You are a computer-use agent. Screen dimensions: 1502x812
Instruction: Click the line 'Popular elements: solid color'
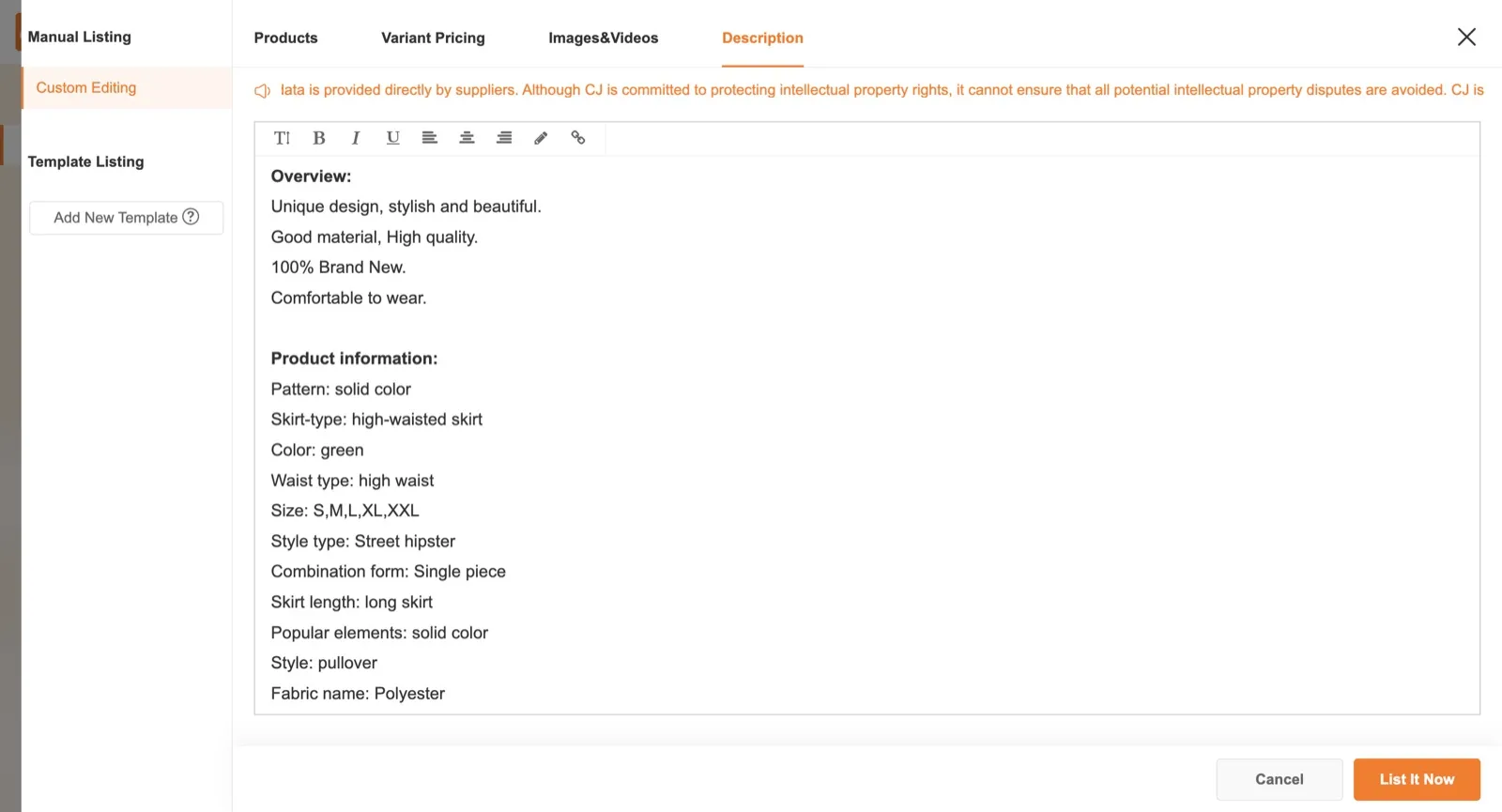(379, 633)
